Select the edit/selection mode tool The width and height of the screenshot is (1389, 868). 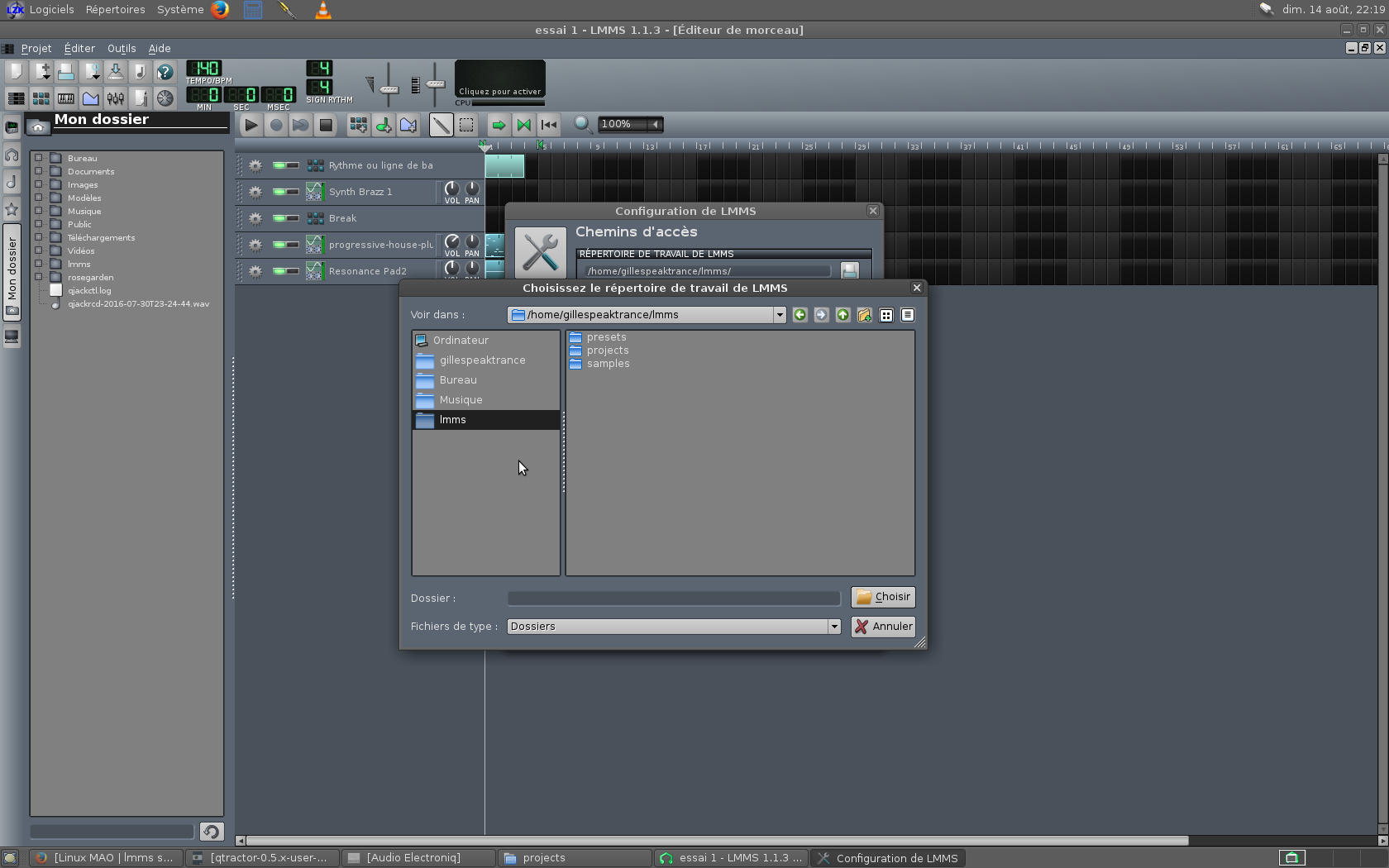coord(466,125)
